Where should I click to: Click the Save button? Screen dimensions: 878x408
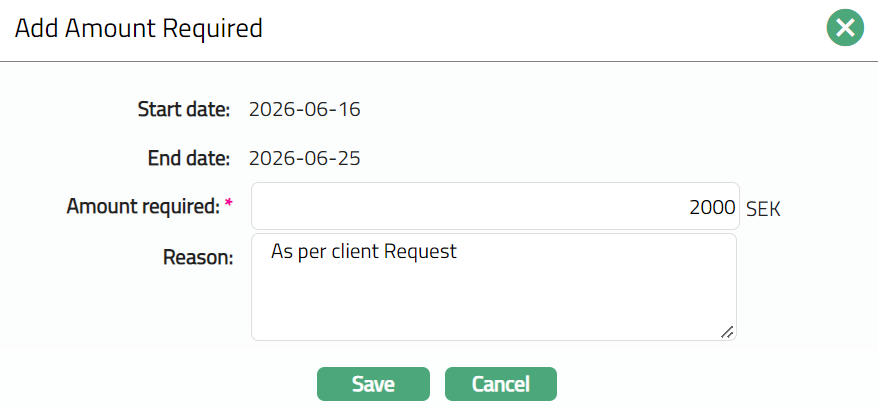point(373,384)
